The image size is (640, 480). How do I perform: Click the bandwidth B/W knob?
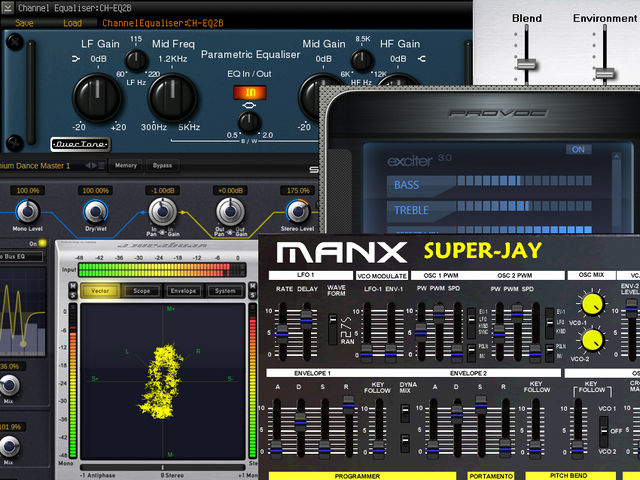[x=249, y=122]
